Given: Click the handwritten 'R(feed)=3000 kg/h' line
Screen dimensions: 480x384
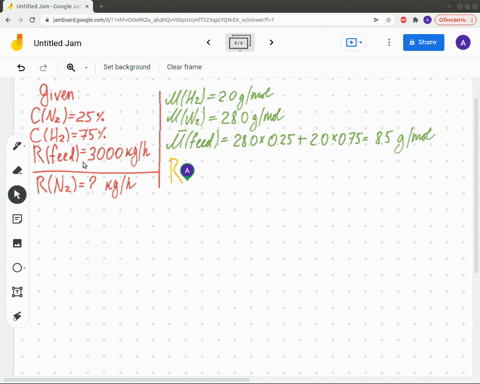Looking at the screenshot, I should [x=91, y=154].
